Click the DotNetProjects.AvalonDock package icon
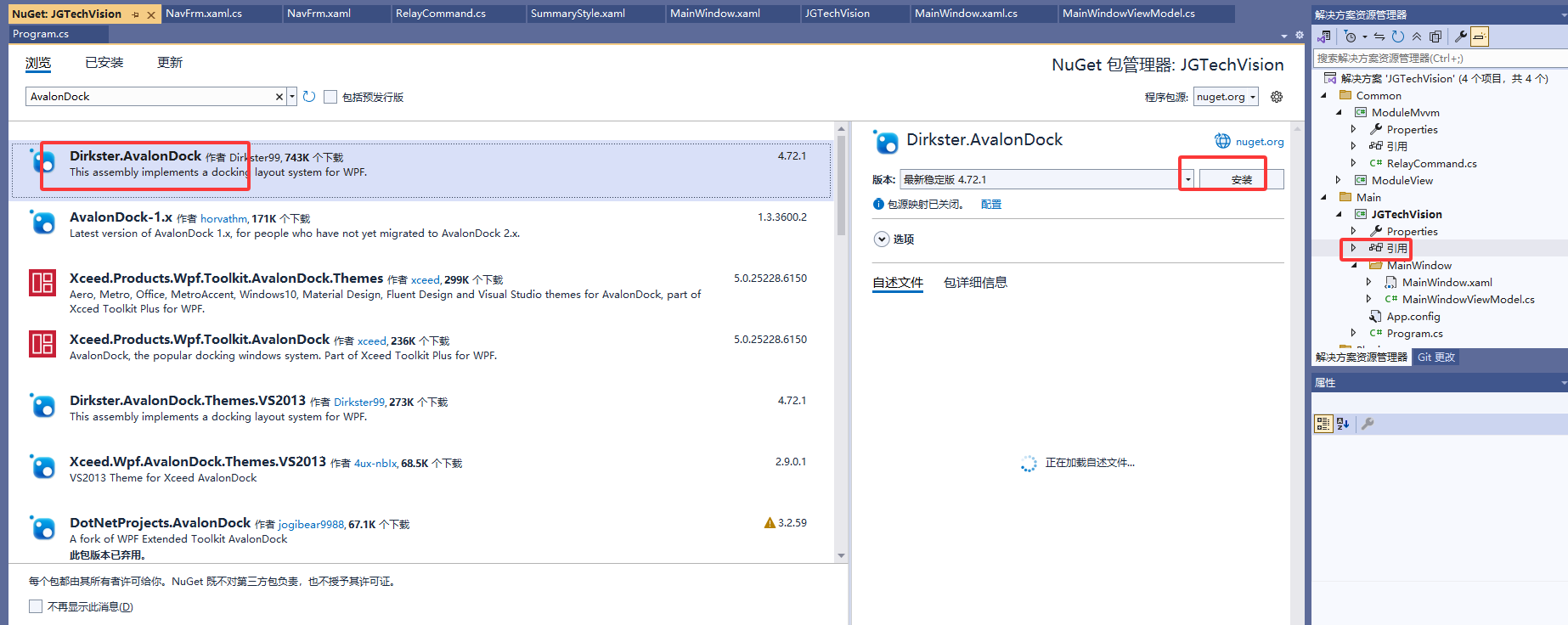The image size is (1568, 625). pos(42,527)
